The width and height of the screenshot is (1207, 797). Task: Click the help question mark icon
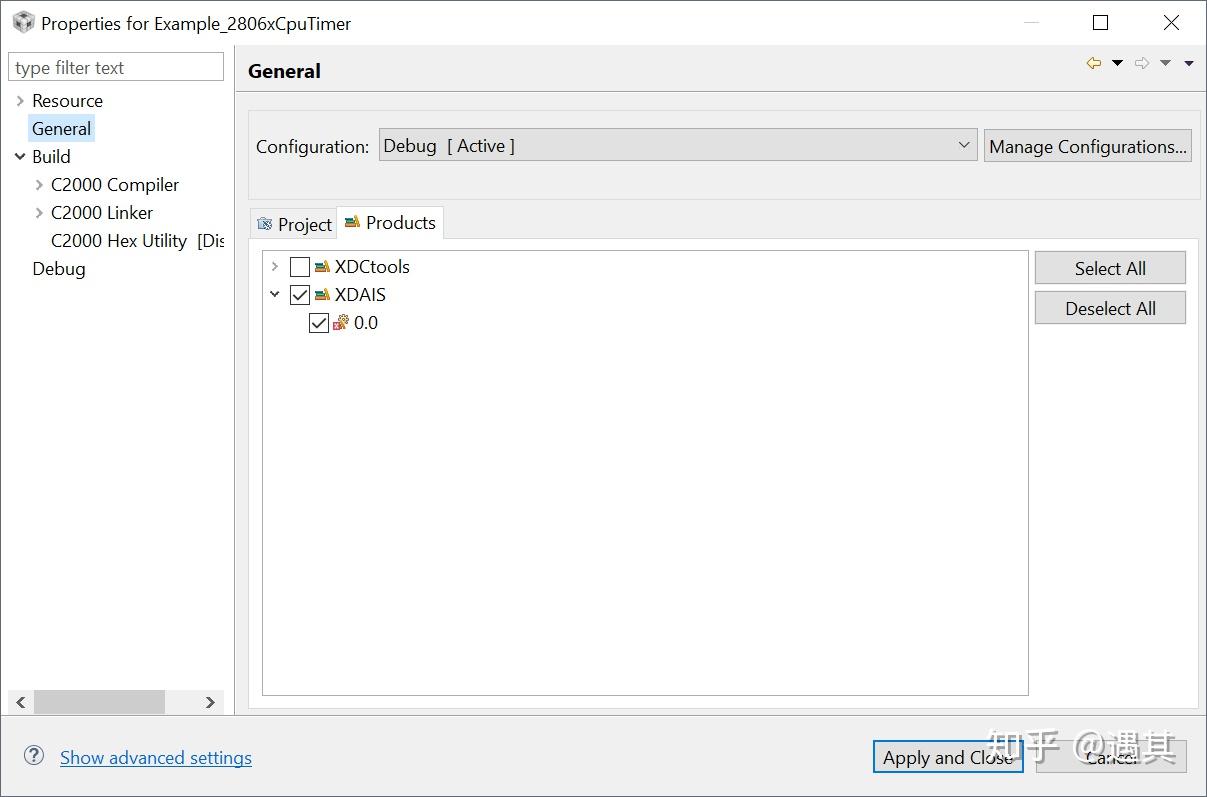[34, 756]
